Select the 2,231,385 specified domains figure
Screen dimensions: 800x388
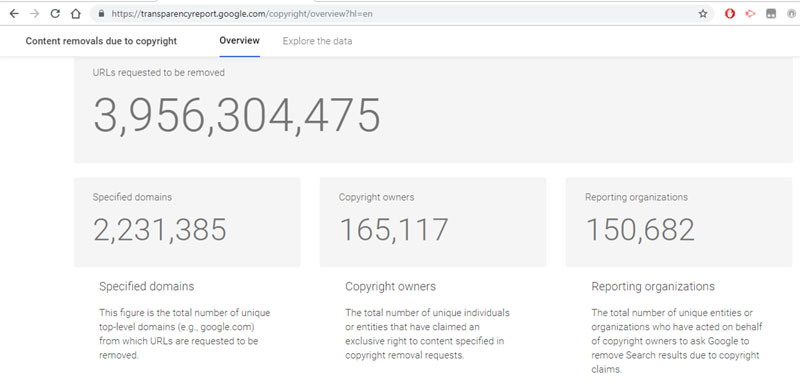coord(160,229)
